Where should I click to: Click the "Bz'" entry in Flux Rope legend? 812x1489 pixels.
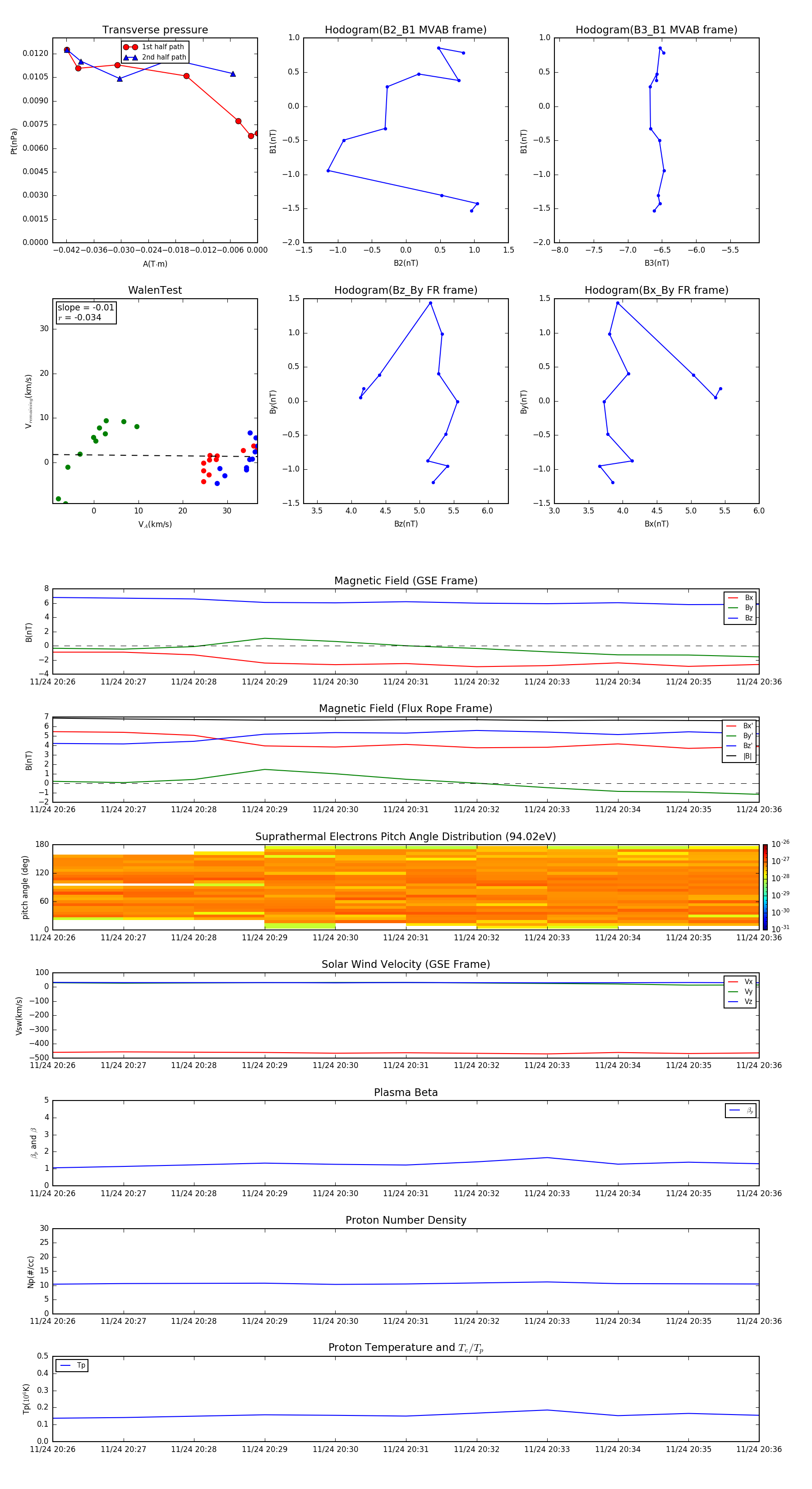pyautogui.click(x=739, y=746)
